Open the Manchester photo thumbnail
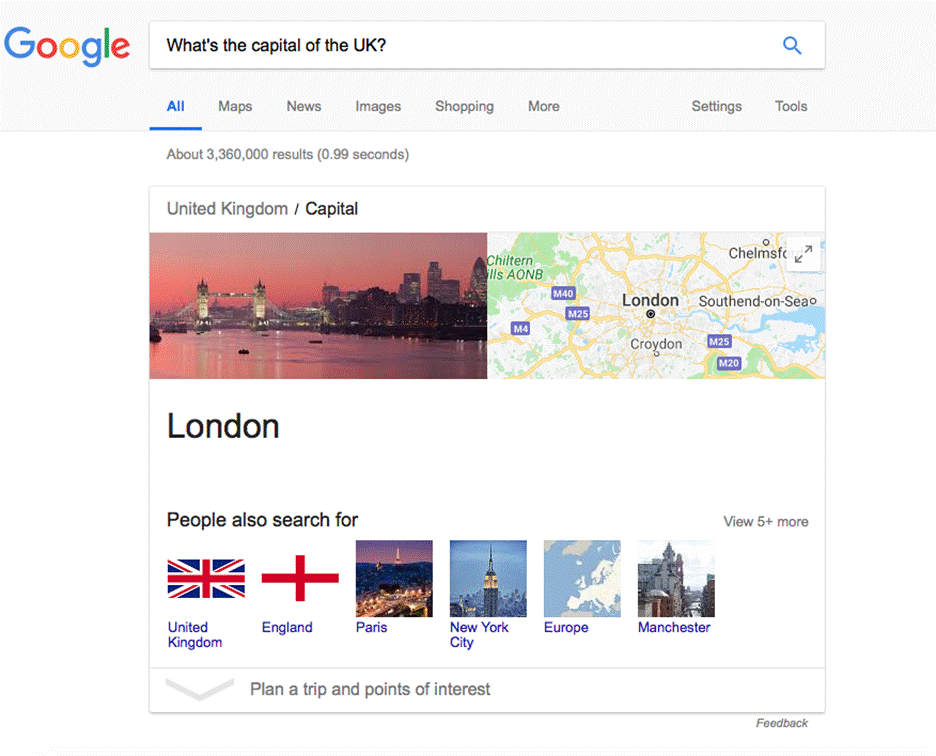This screenshot has height=756, width=936. click(x=676, y=578)
